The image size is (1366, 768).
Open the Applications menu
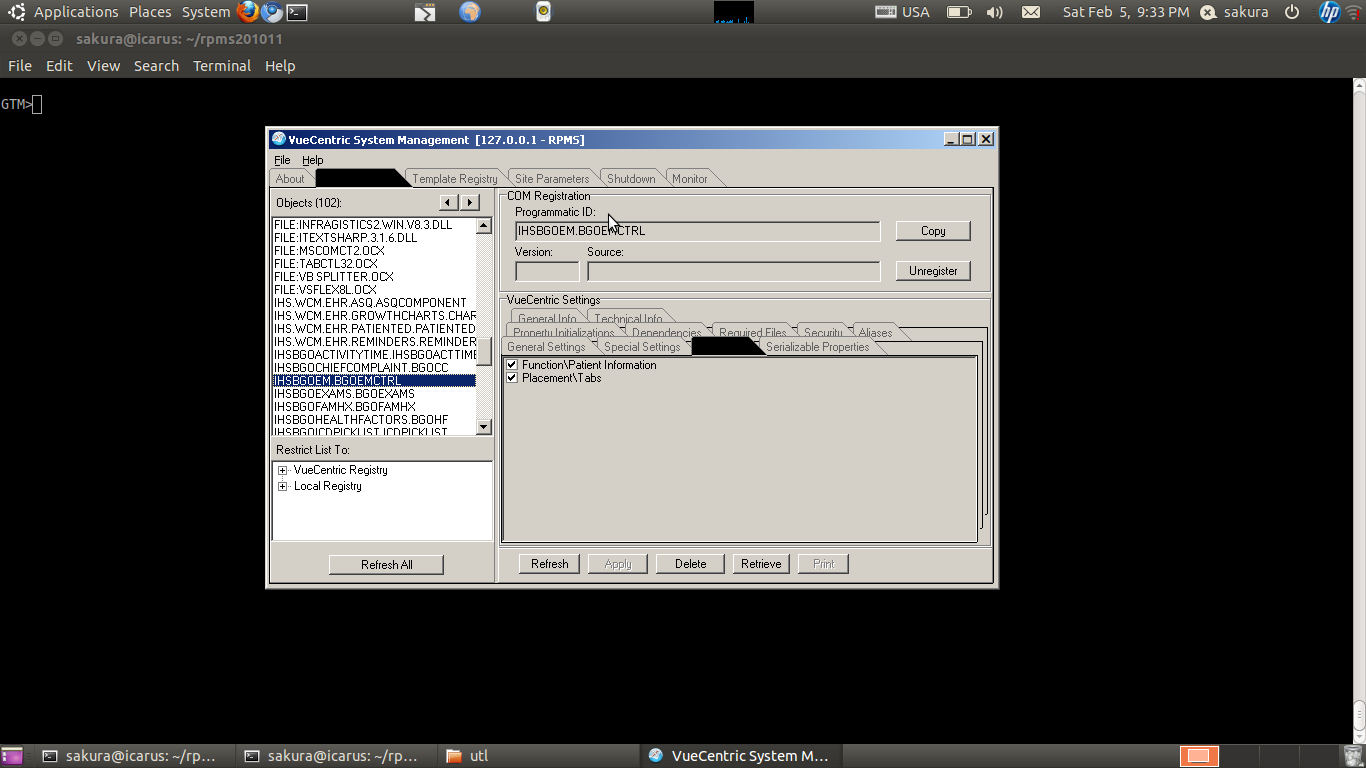(76, 12)
